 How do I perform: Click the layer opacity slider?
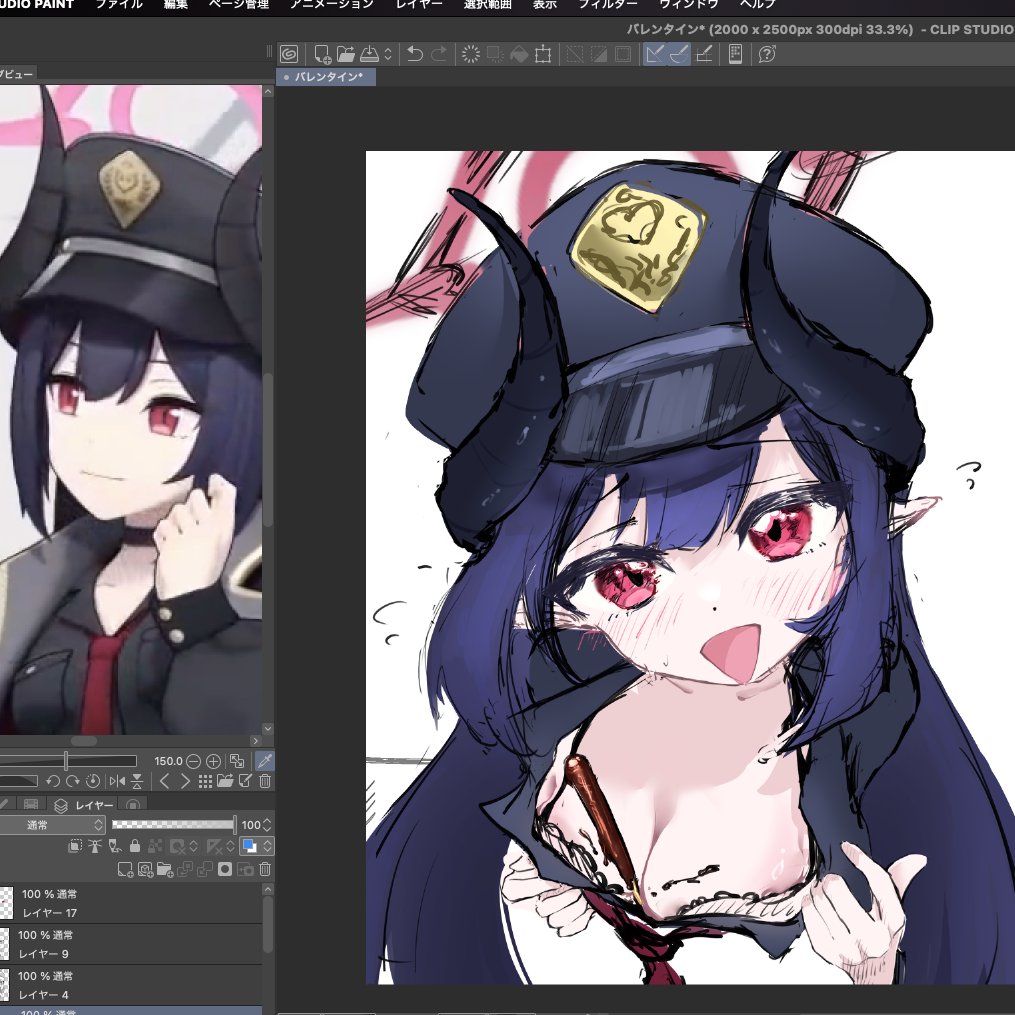173,825
